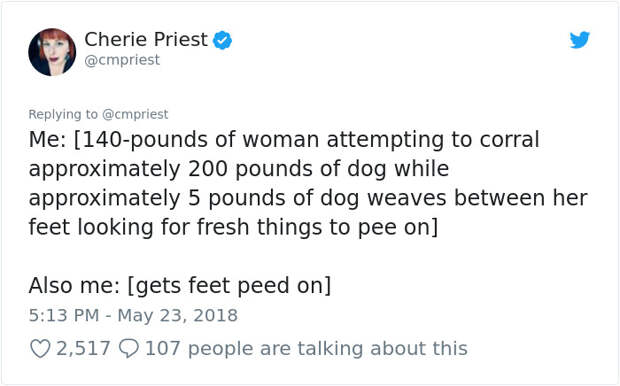This screenshot has height=386, width=620.
Task: Open the Cherie Priest display name link
Action: click(x=146, y=39)
